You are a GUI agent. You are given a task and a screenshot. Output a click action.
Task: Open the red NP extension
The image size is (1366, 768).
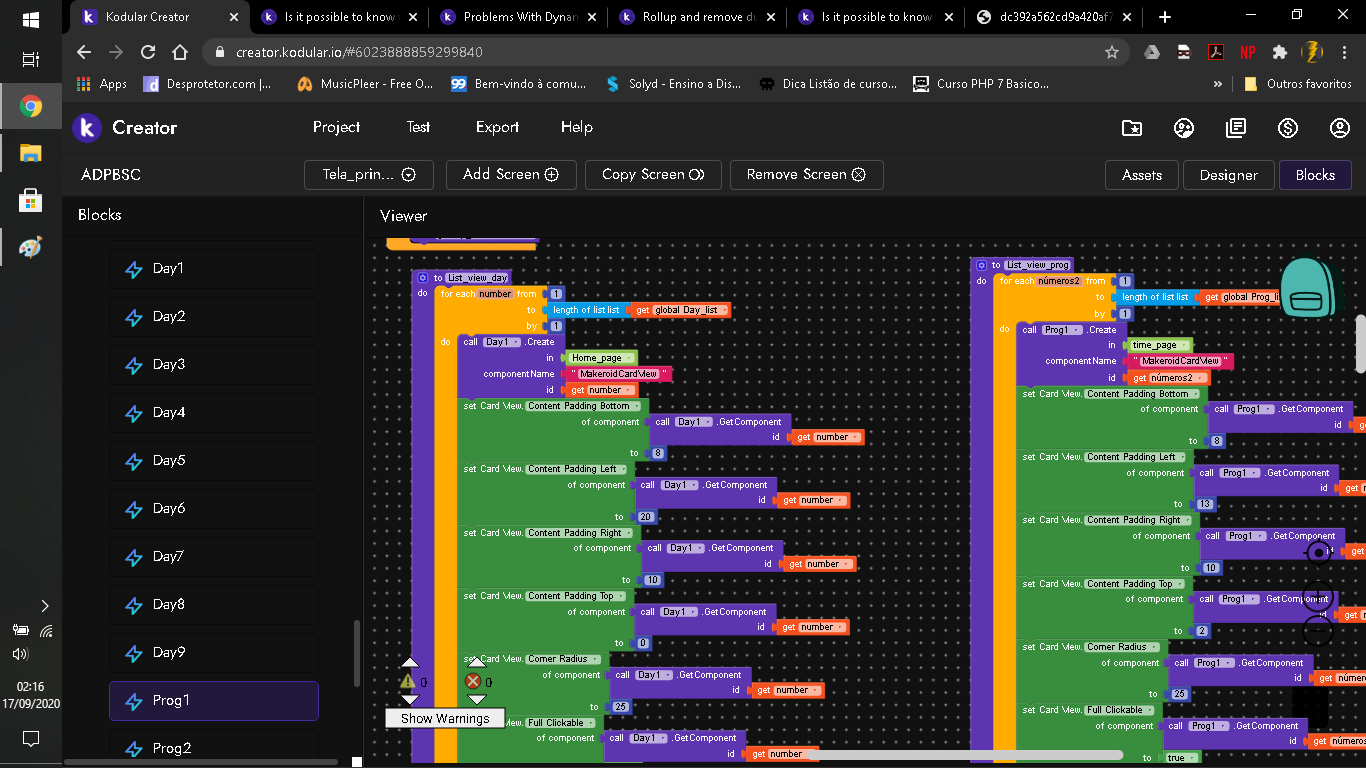pos(1248,52)
